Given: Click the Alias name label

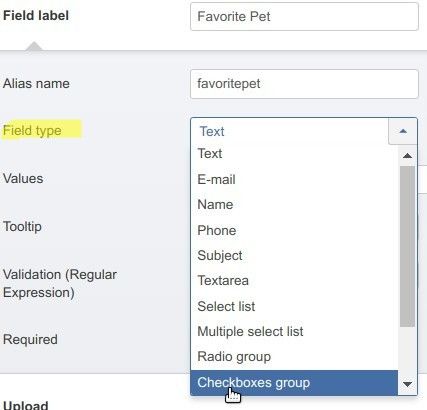Looking at the screenshot, I should [36, 83].
